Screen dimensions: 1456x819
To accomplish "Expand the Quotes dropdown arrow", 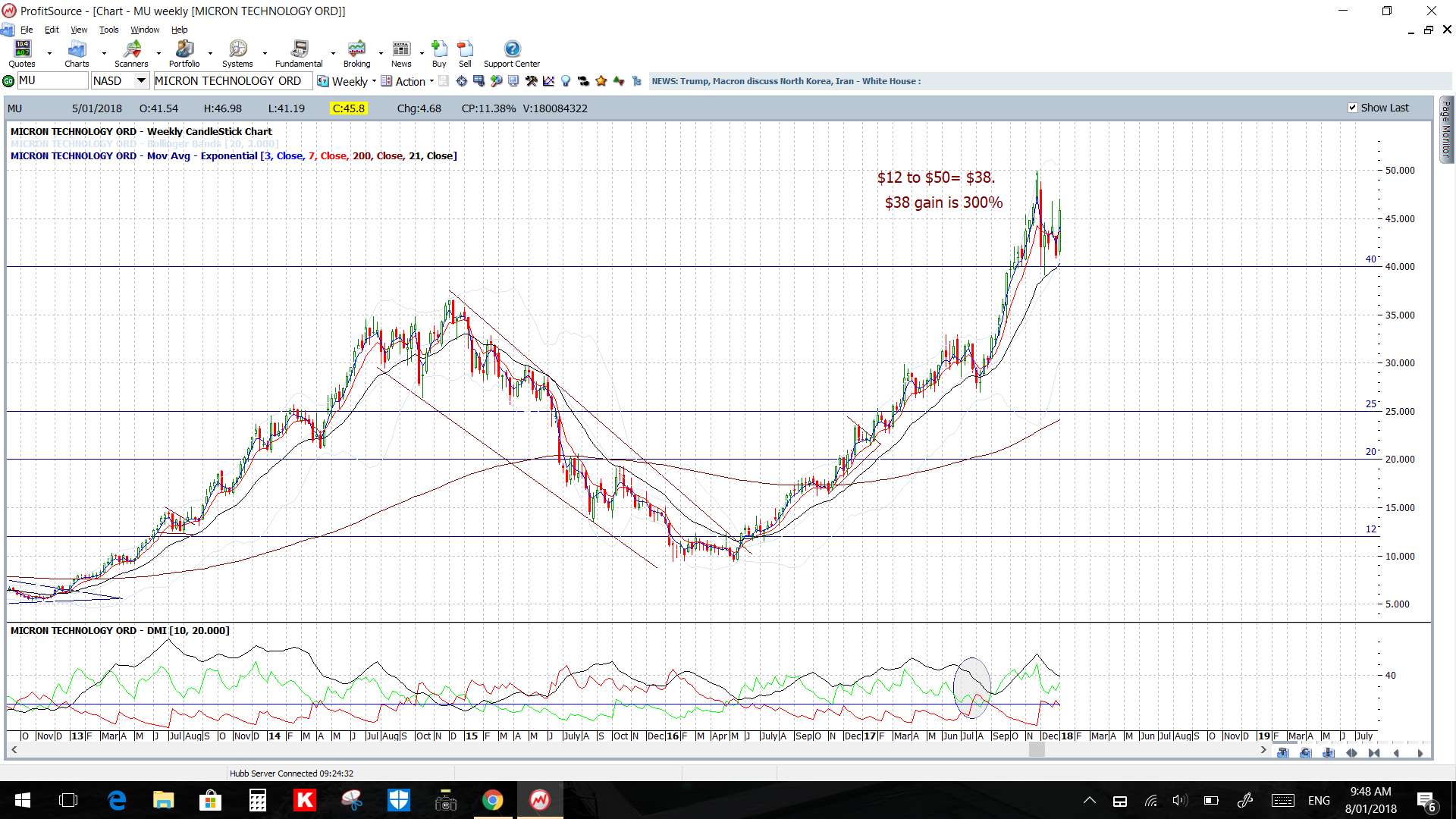I will click(x=49, y=54).
